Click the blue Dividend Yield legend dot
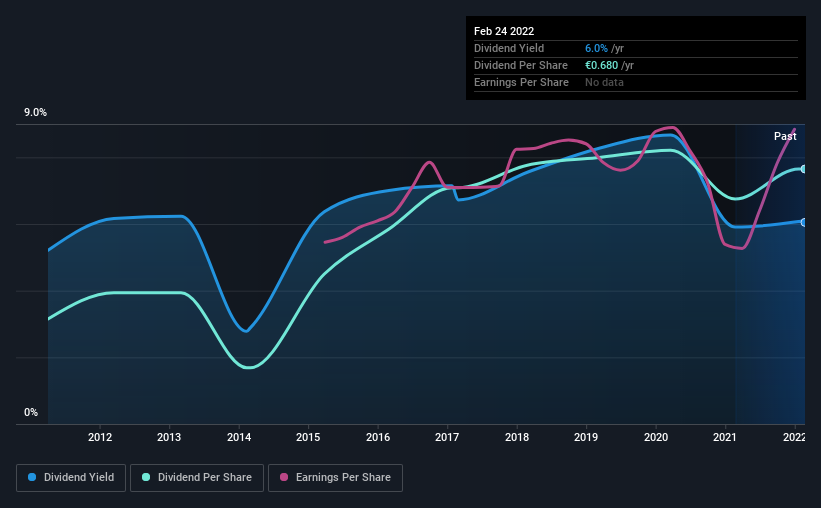This screenshot has width=821, height=508. [x=32, y=477]
